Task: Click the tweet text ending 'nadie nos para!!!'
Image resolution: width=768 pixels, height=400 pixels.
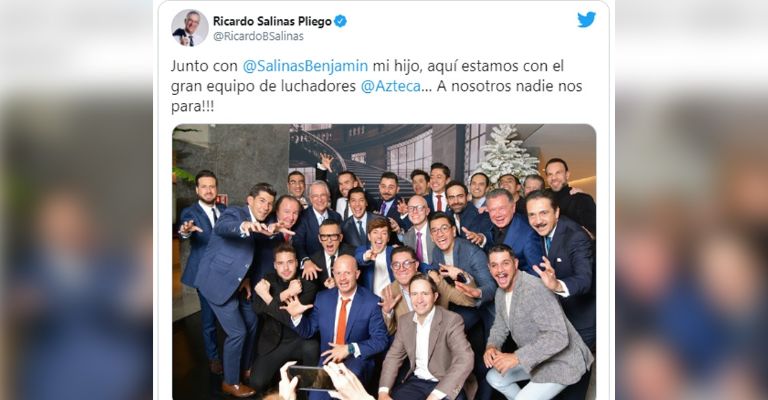Action: coord(376,86)
